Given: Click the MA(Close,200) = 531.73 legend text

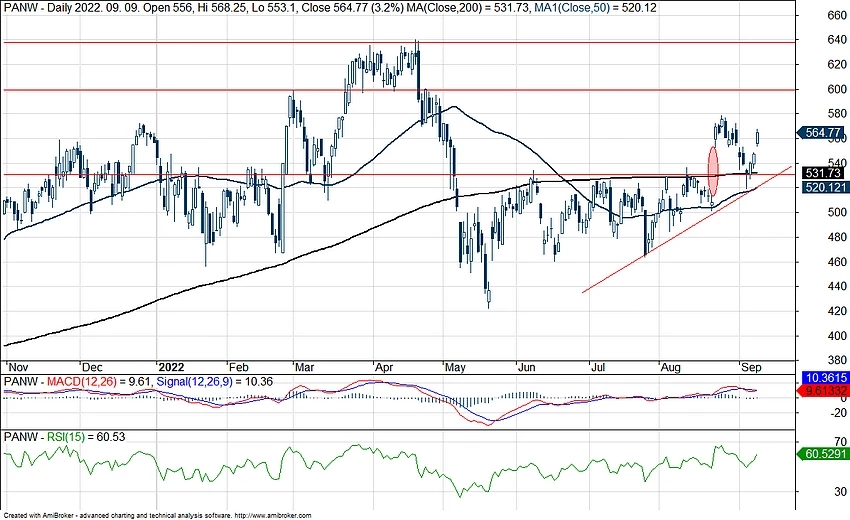Looking at the screenshot, I should tap(468, 7).
